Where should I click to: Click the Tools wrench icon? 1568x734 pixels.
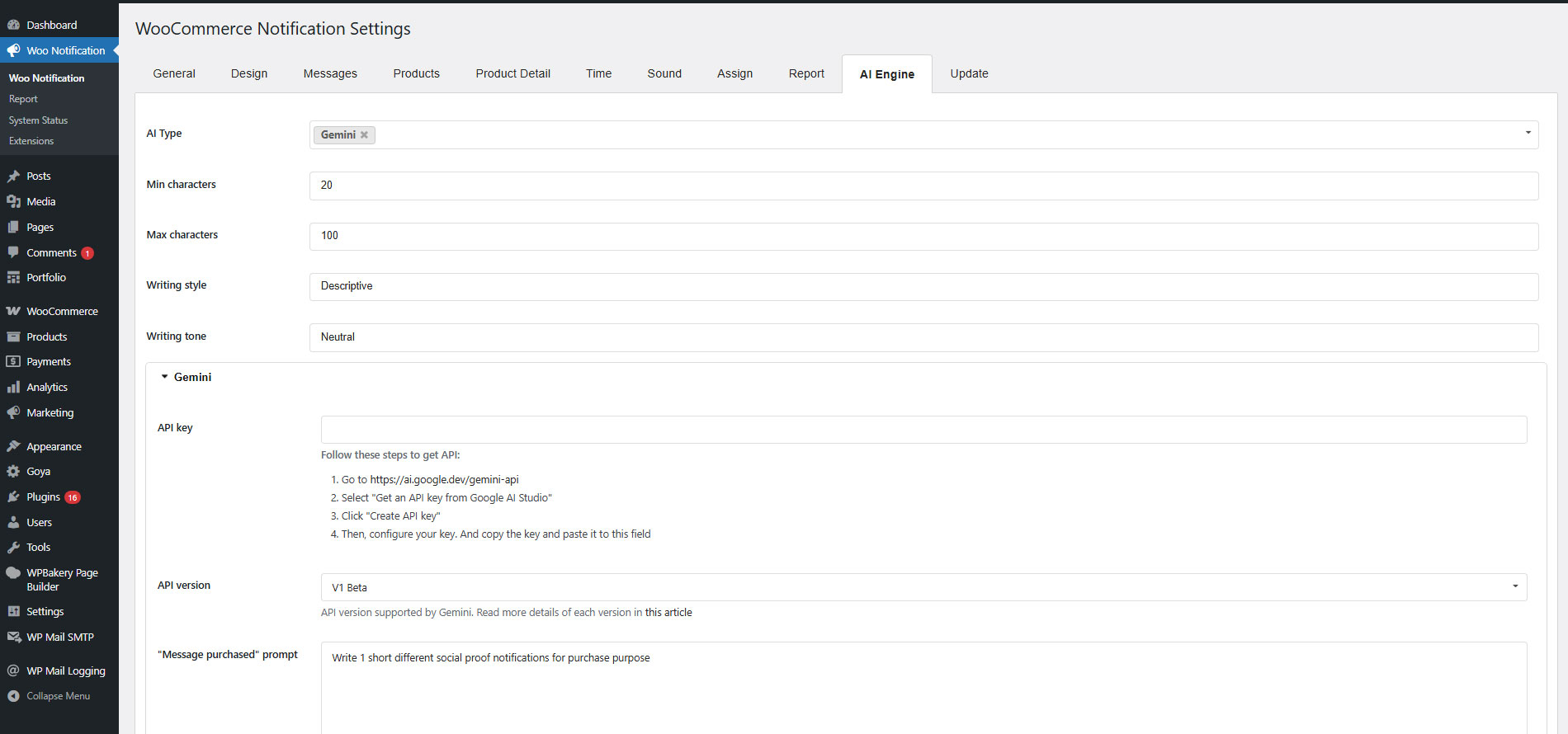coord(13,547)
